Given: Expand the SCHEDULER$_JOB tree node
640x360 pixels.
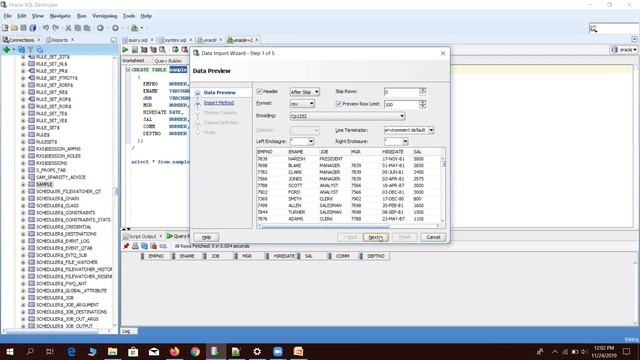Looking at the screenshot, I should [23, 298].
